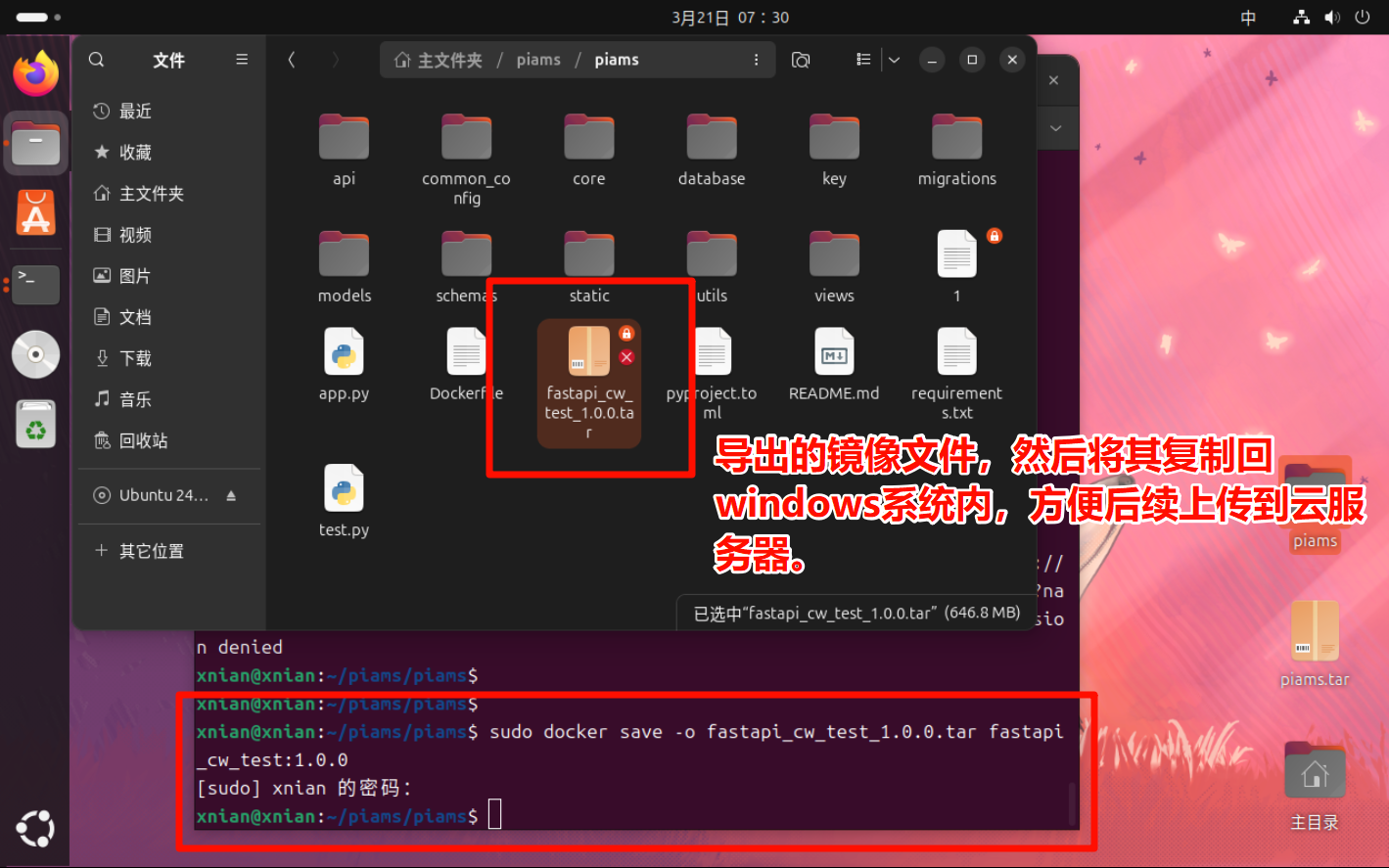Open terminal window dropdown chevron

[1055, 128]
